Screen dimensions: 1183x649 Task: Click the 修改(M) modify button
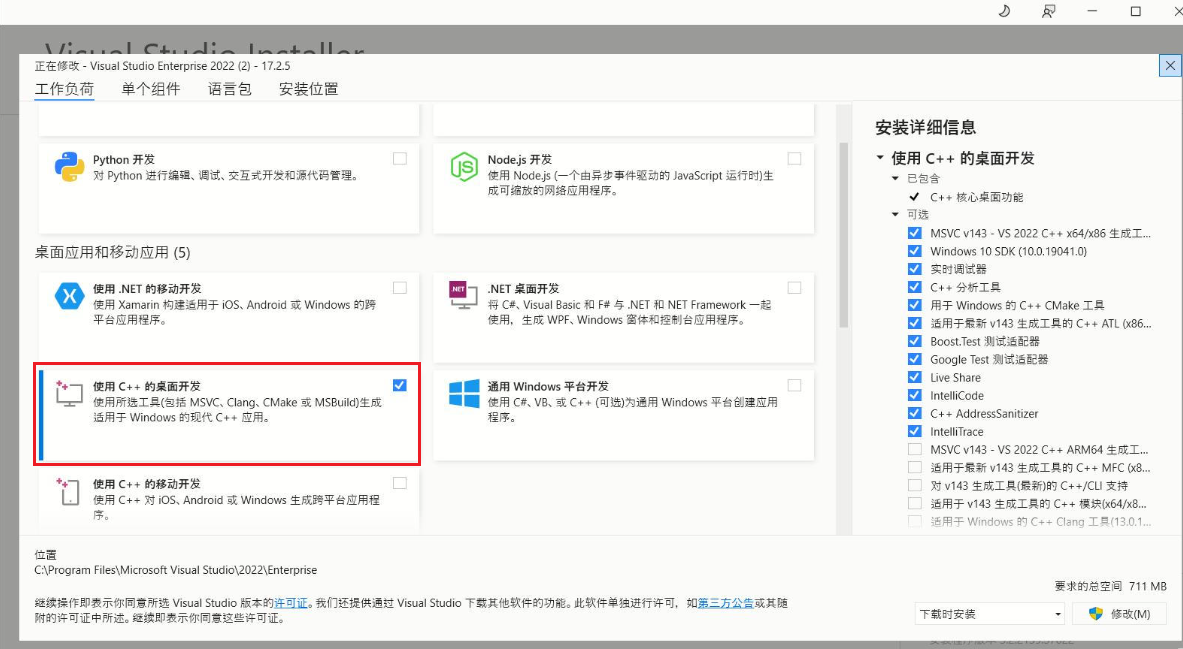tap(1120, 614)
